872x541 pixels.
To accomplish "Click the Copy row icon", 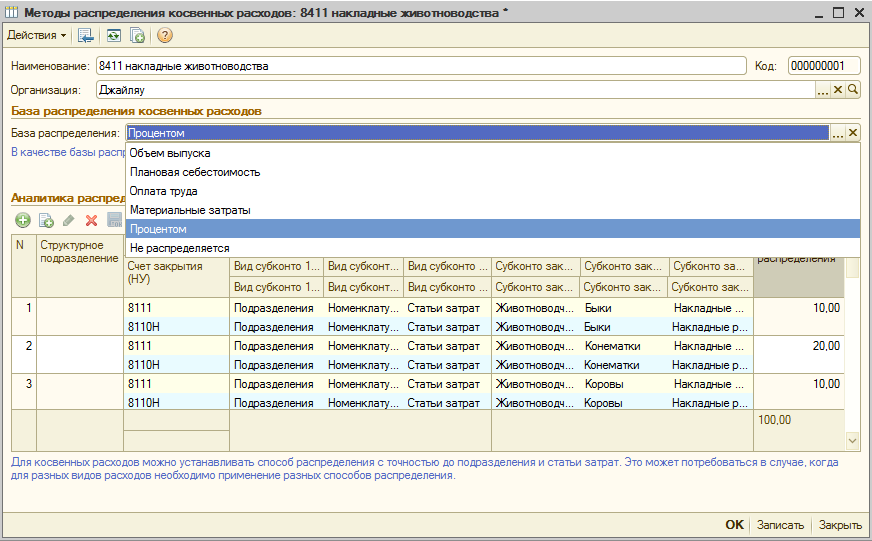I will pos(45,220).
